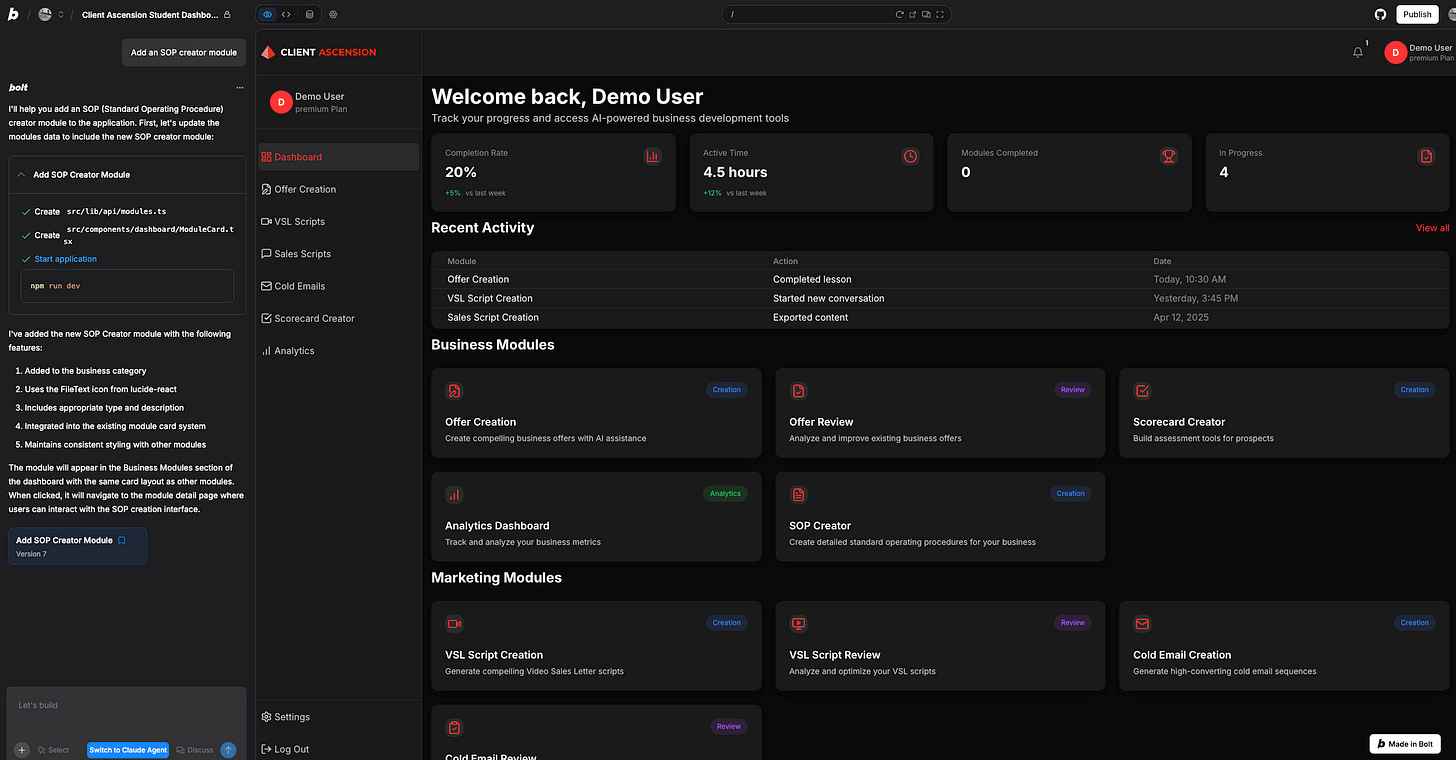
Task: Click the sidebar Demo User avatar
Action: pyautogui.click(x=281, y=102)
